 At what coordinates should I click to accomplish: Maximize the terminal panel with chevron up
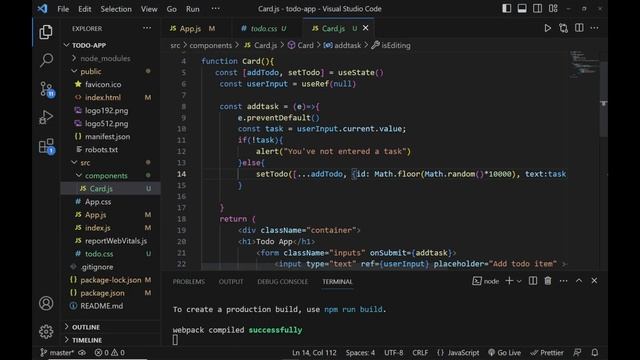pos(579,281)
